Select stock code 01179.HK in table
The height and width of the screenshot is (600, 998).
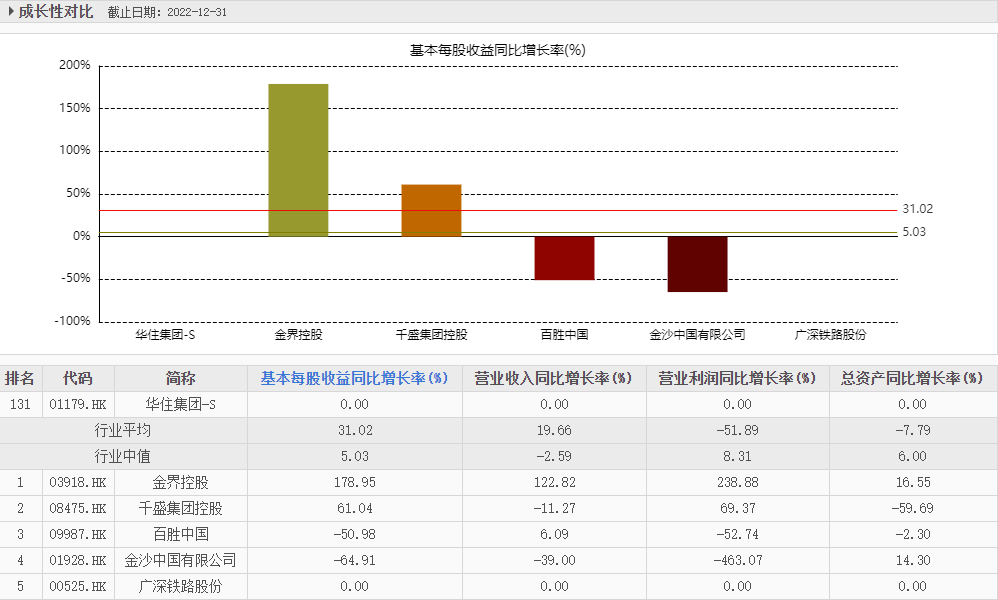78,405
